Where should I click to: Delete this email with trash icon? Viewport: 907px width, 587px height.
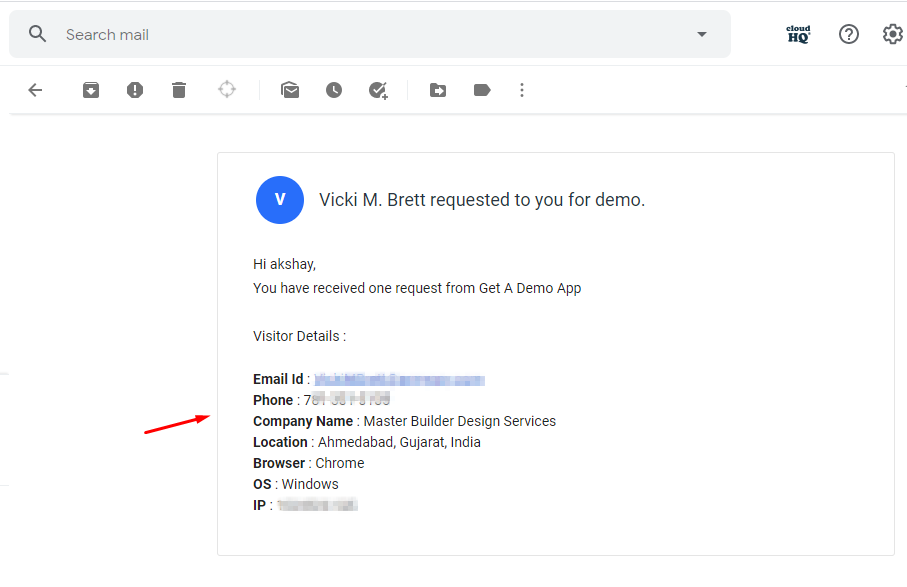point(179,90)
